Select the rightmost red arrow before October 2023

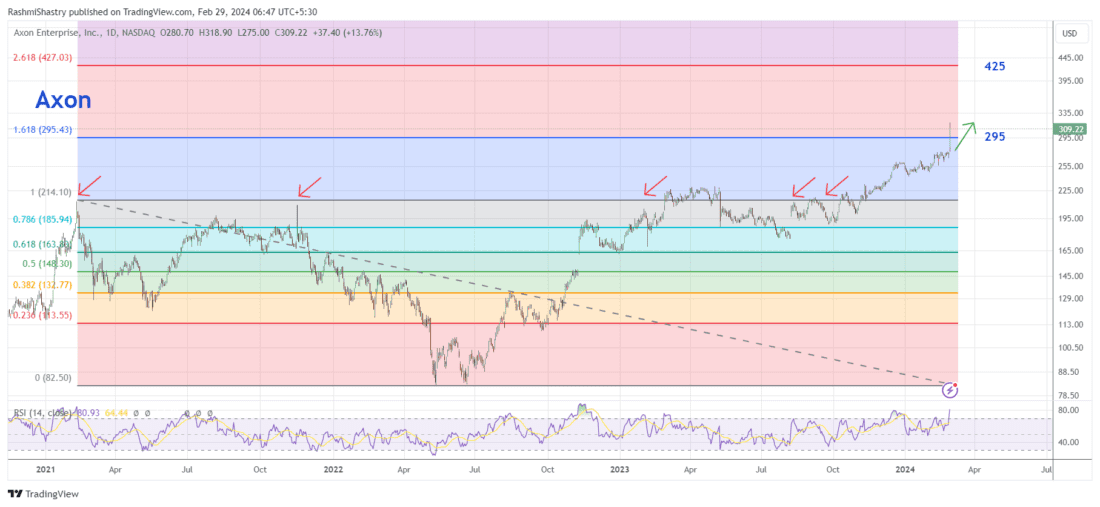[x=837, y=187]
